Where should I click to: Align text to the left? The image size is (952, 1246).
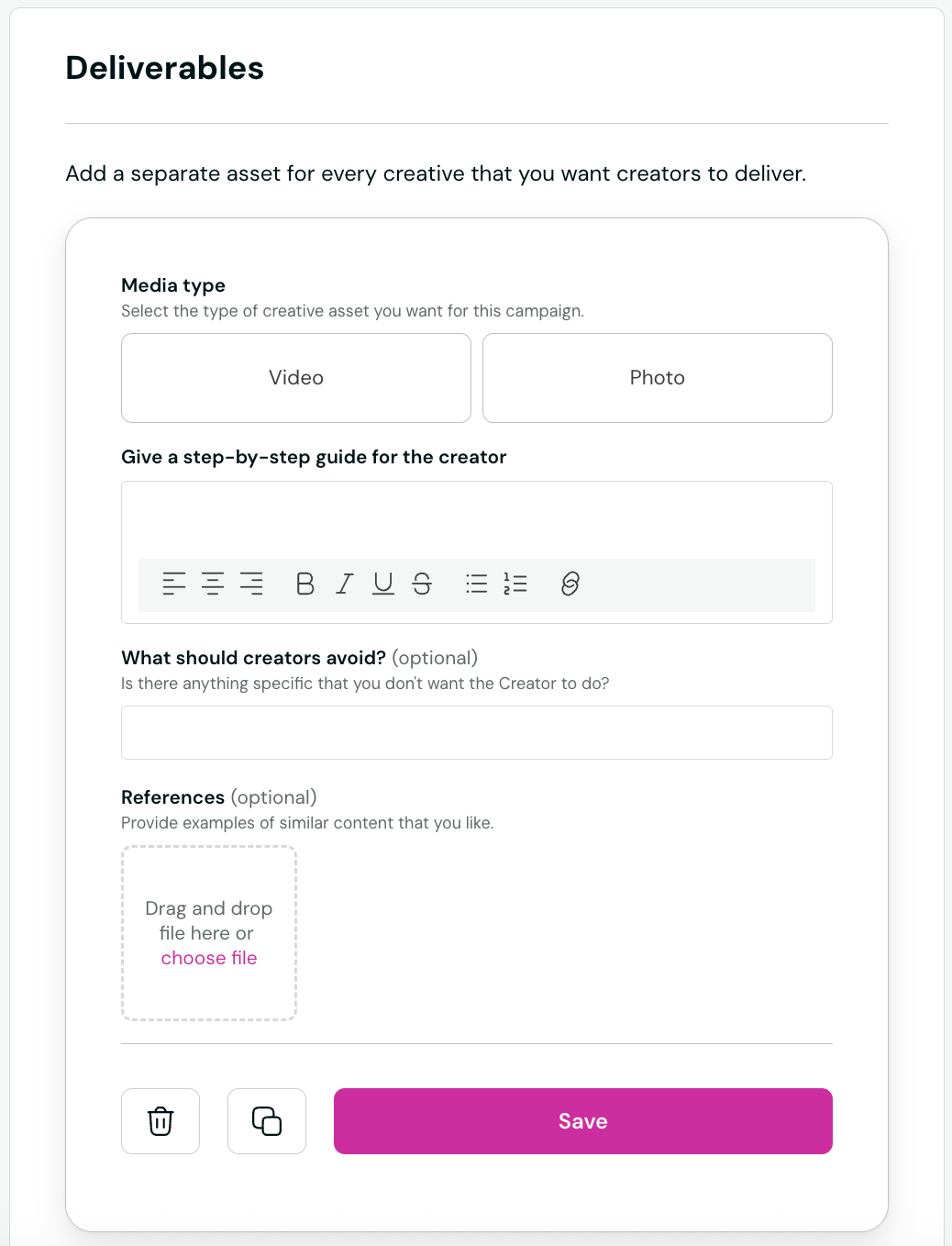[172, 584]
